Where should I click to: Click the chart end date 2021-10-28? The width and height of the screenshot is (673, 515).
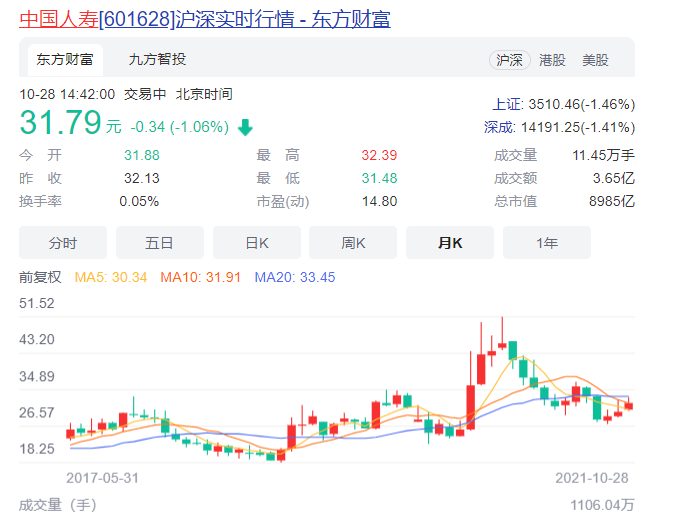tap(592, 478)
